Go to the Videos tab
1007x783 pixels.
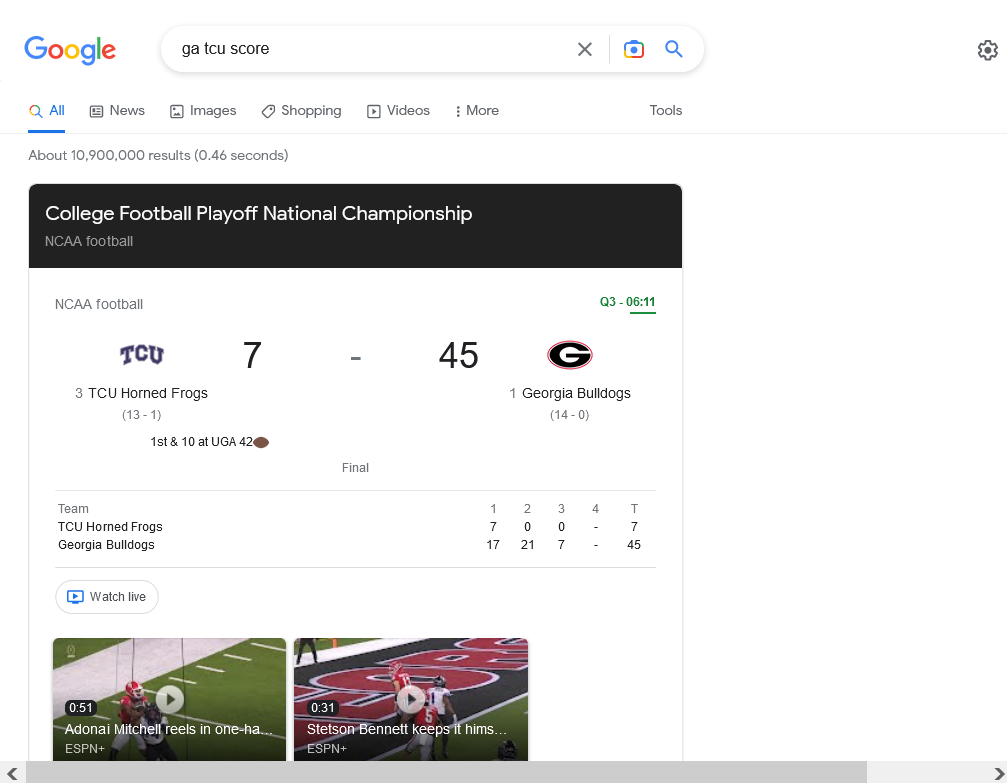click(x=398, y=111)
